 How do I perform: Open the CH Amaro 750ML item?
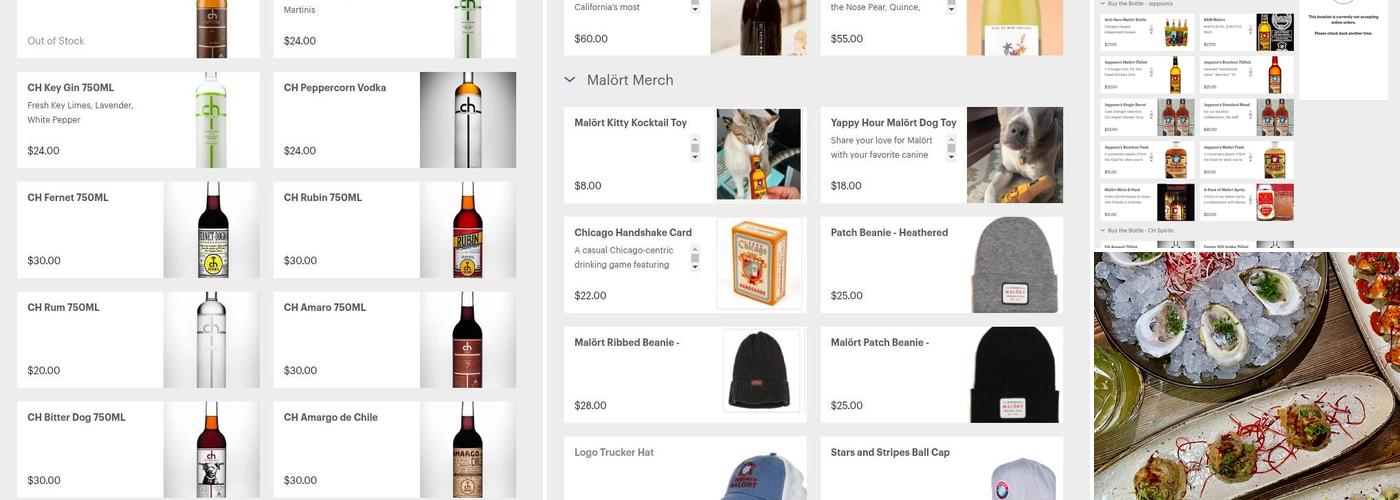point(346,338)
